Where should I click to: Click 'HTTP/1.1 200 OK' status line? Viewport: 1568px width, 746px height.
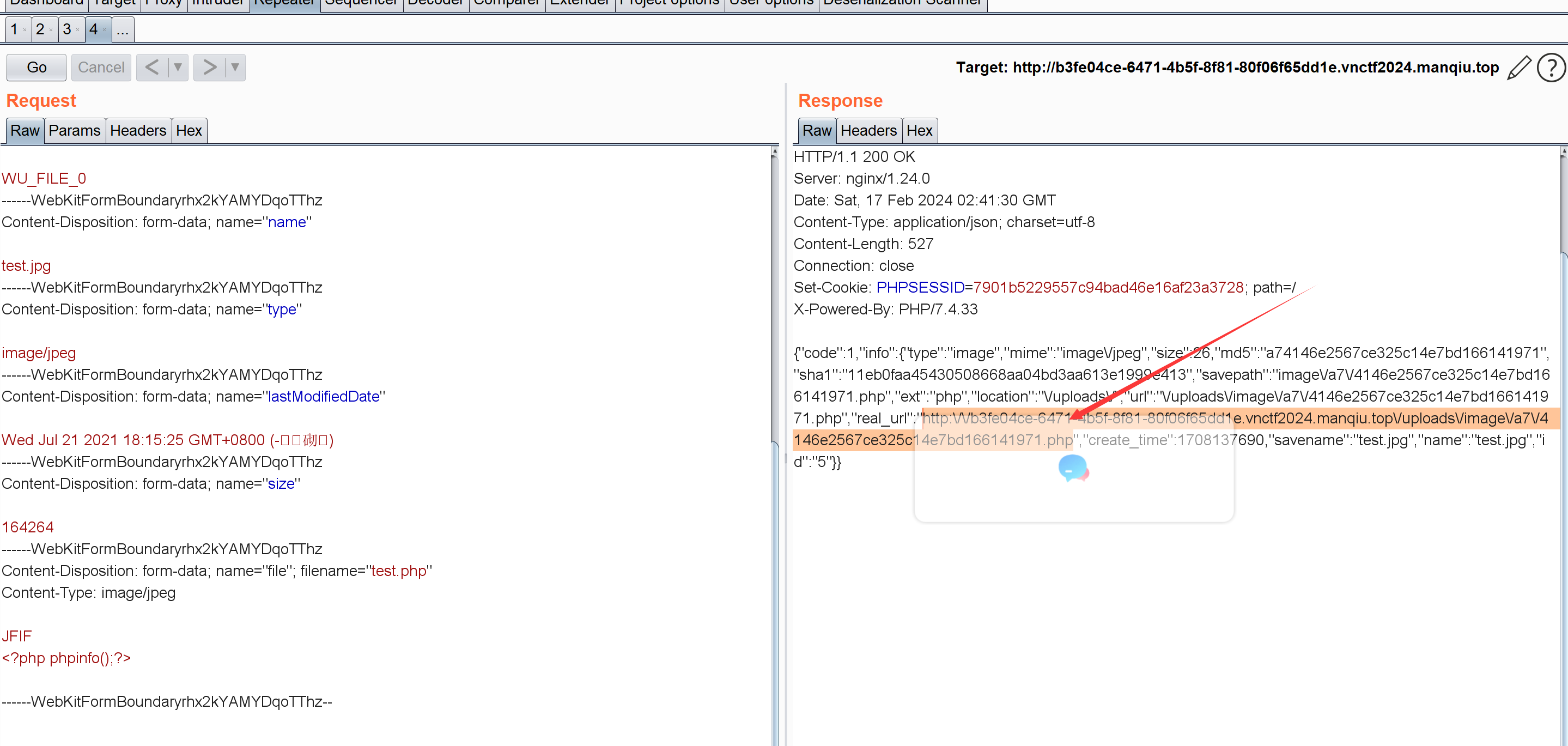(854, 156)
